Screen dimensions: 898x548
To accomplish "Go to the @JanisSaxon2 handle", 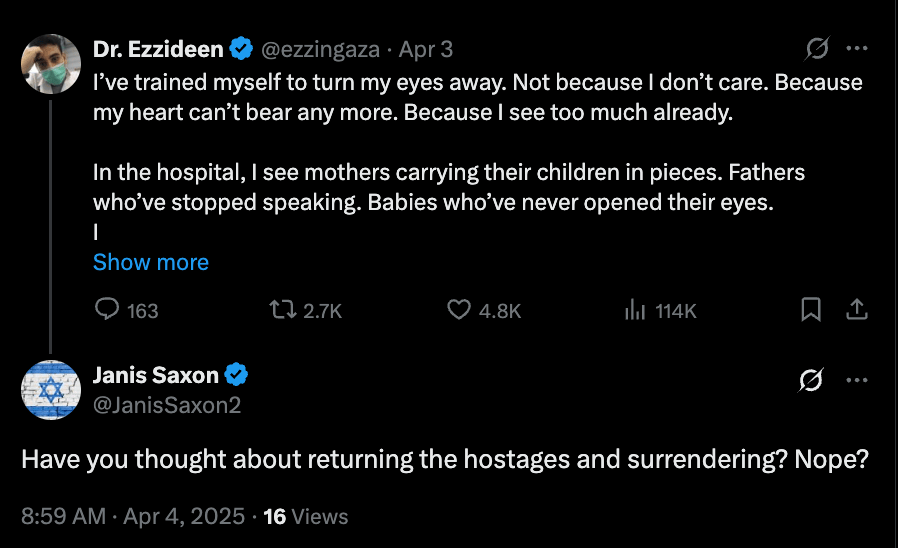I will click(167, 405).
